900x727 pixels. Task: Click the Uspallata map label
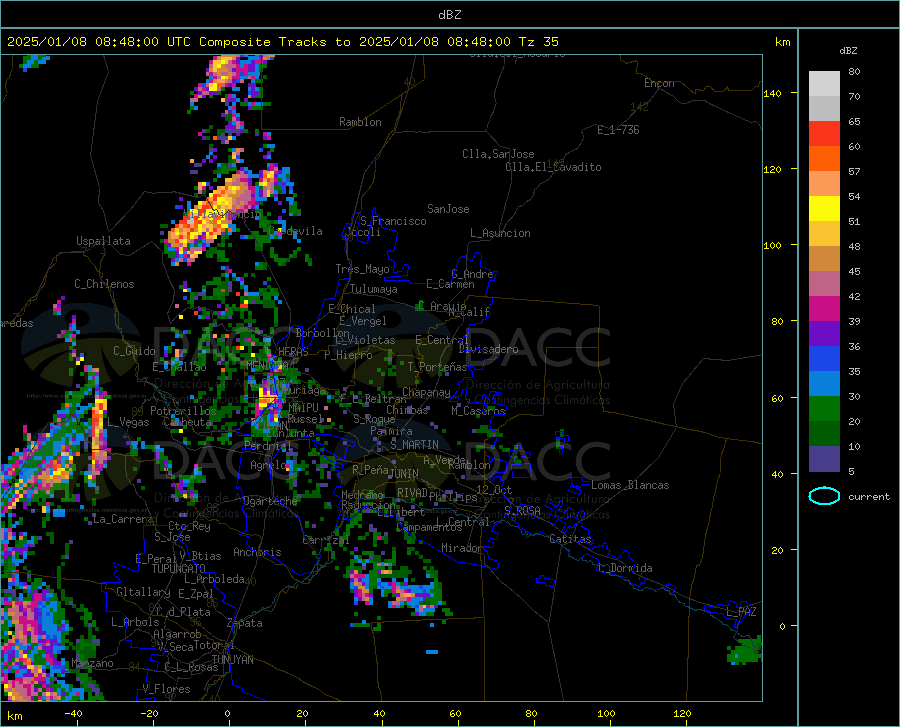coord(103,241)
